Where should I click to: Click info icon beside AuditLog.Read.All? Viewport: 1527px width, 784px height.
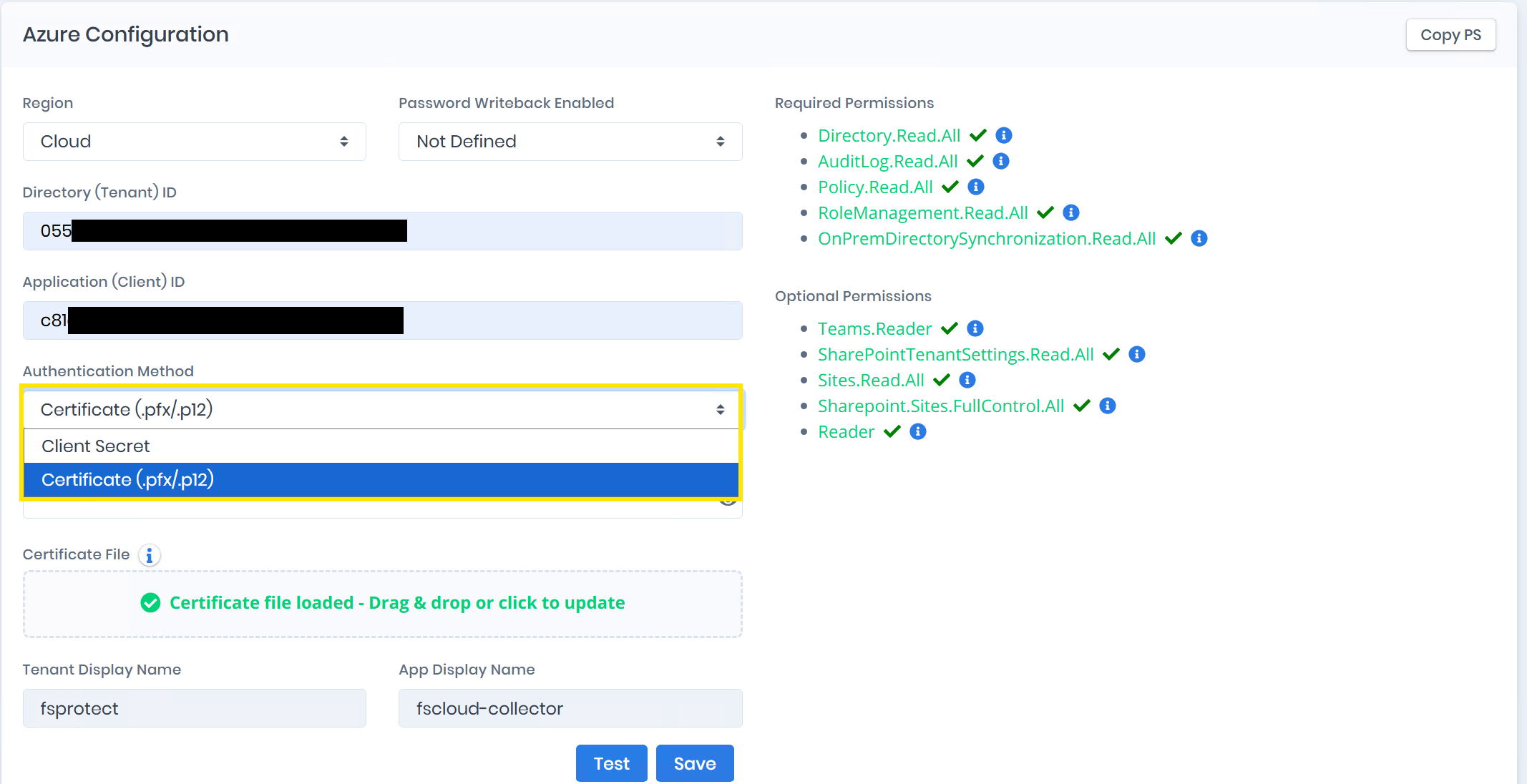tap(1001, 161)
